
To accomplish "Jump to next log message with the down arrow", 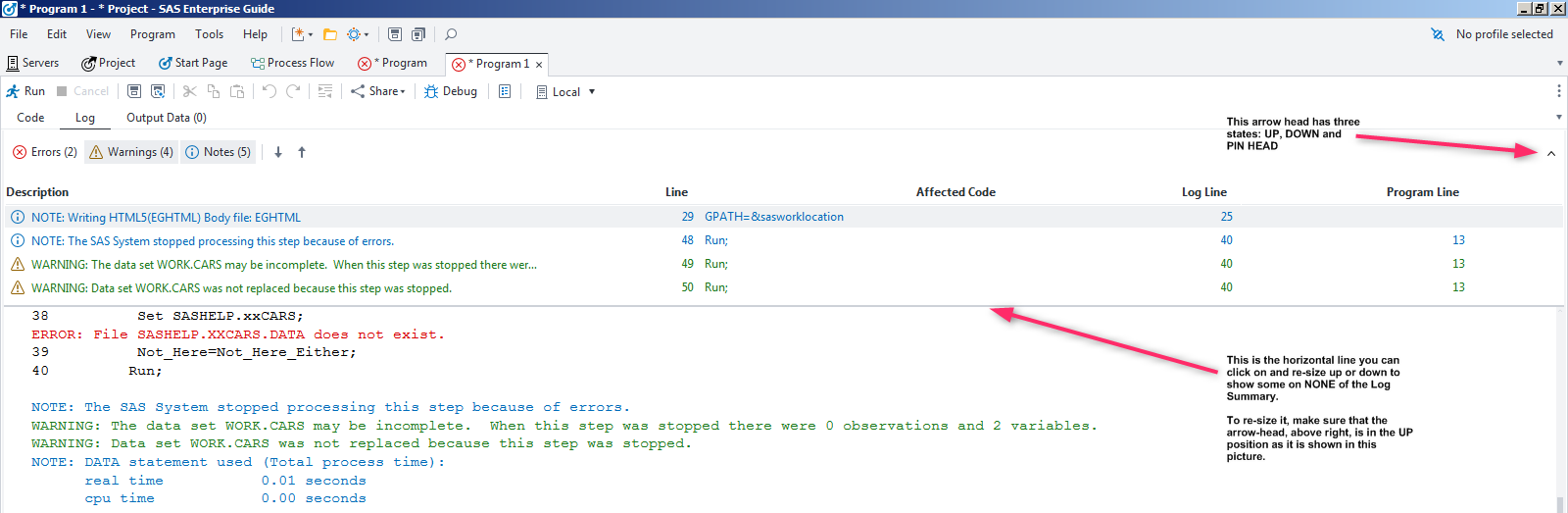I will [278, 152].
